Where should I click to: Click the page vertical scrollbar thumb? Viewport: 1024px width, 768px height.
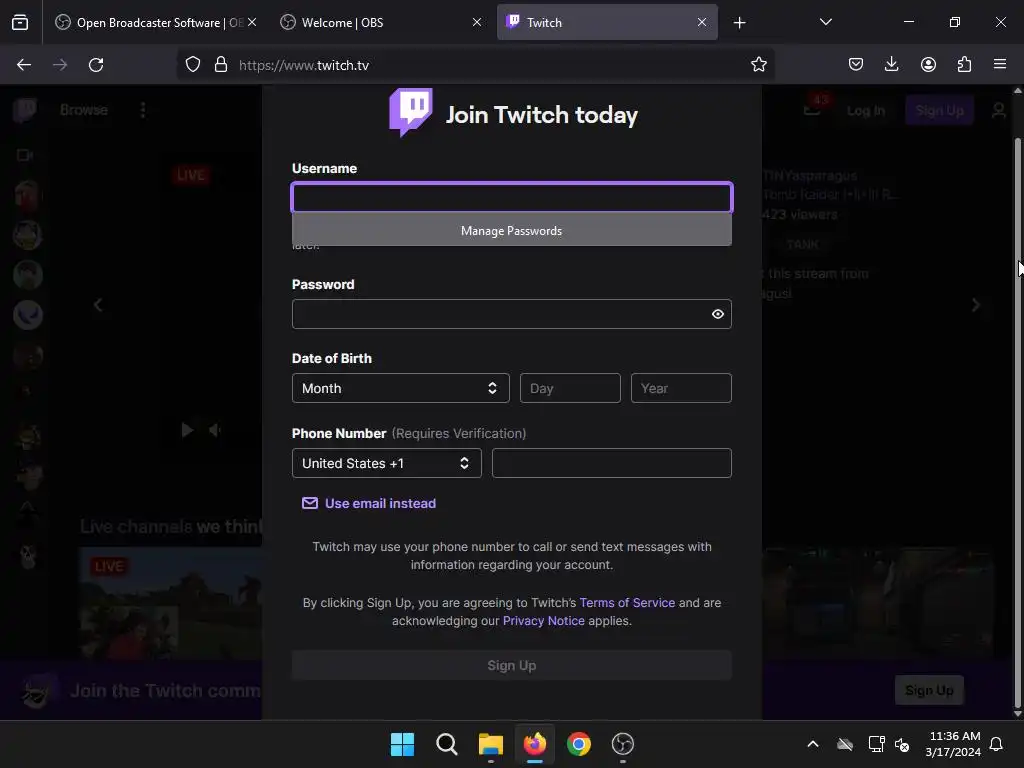pyautogui.click(x=1017, y=424)
